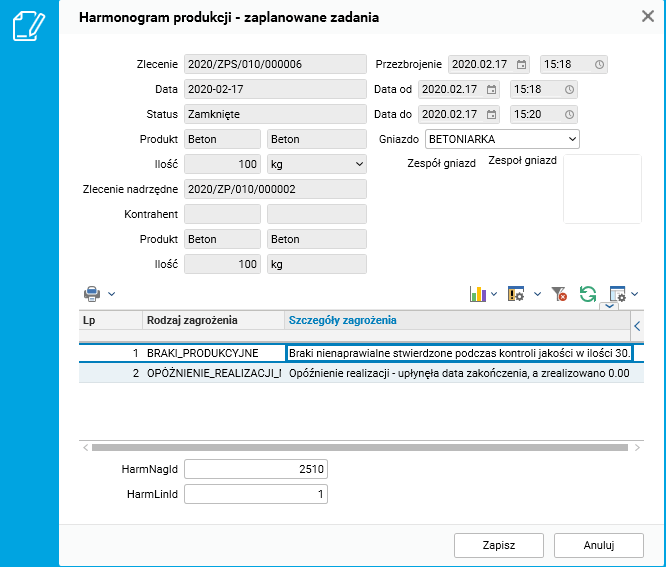Image resolution: width=666 pixels, height=567 pixels.
Task: Click the Zespół gniazd list box
Action: click(602, 189)
